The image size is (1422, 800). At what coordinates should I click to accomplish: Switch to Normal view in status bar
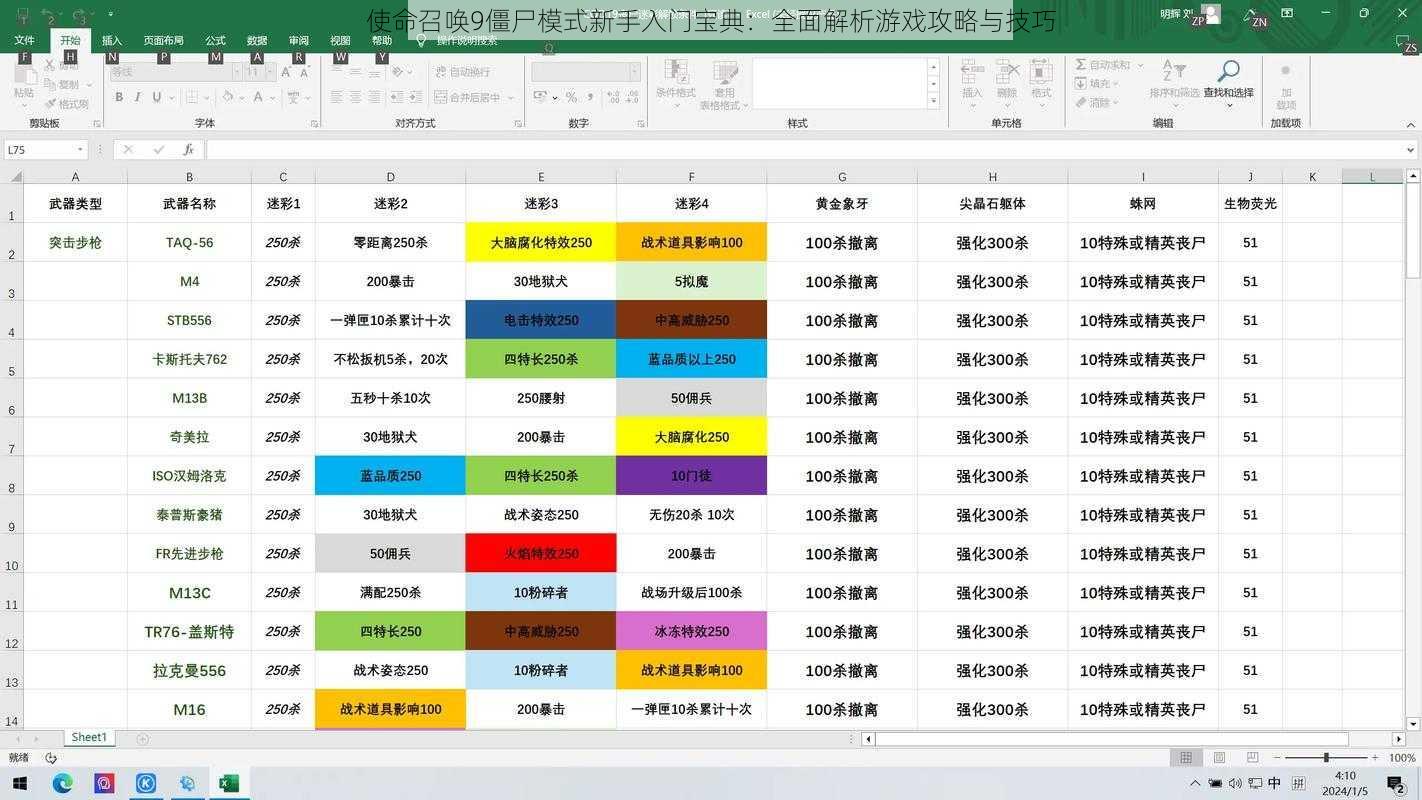coord(1186,758)
